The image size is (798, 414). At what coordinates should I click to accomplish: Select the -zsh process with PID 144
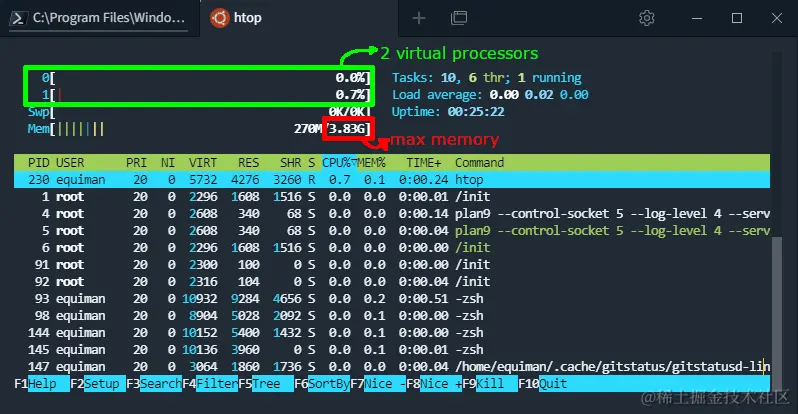pyautogui.click(x=392, y=333)
